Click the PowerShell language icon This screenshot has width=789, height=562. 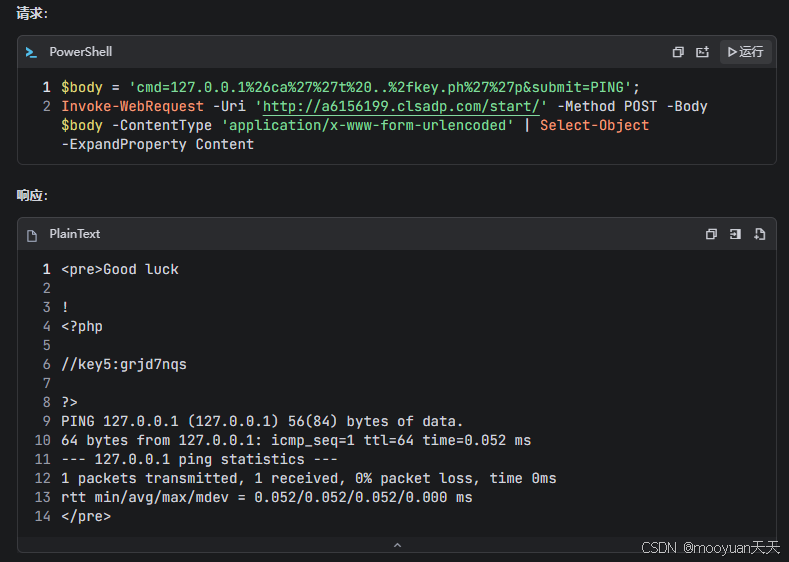coord(31,52)
